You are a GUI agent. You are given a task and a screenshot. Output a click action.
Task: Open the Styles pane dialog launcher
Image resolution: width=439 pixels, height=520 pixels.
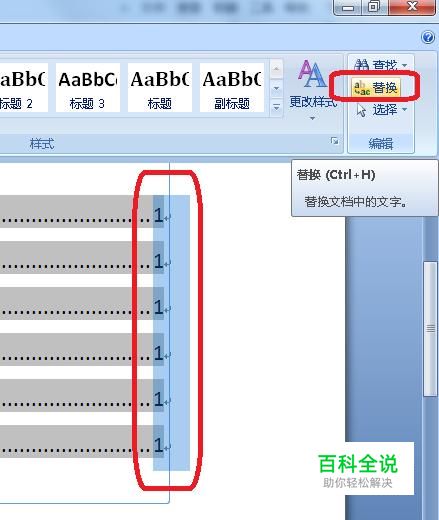[335, 141]
